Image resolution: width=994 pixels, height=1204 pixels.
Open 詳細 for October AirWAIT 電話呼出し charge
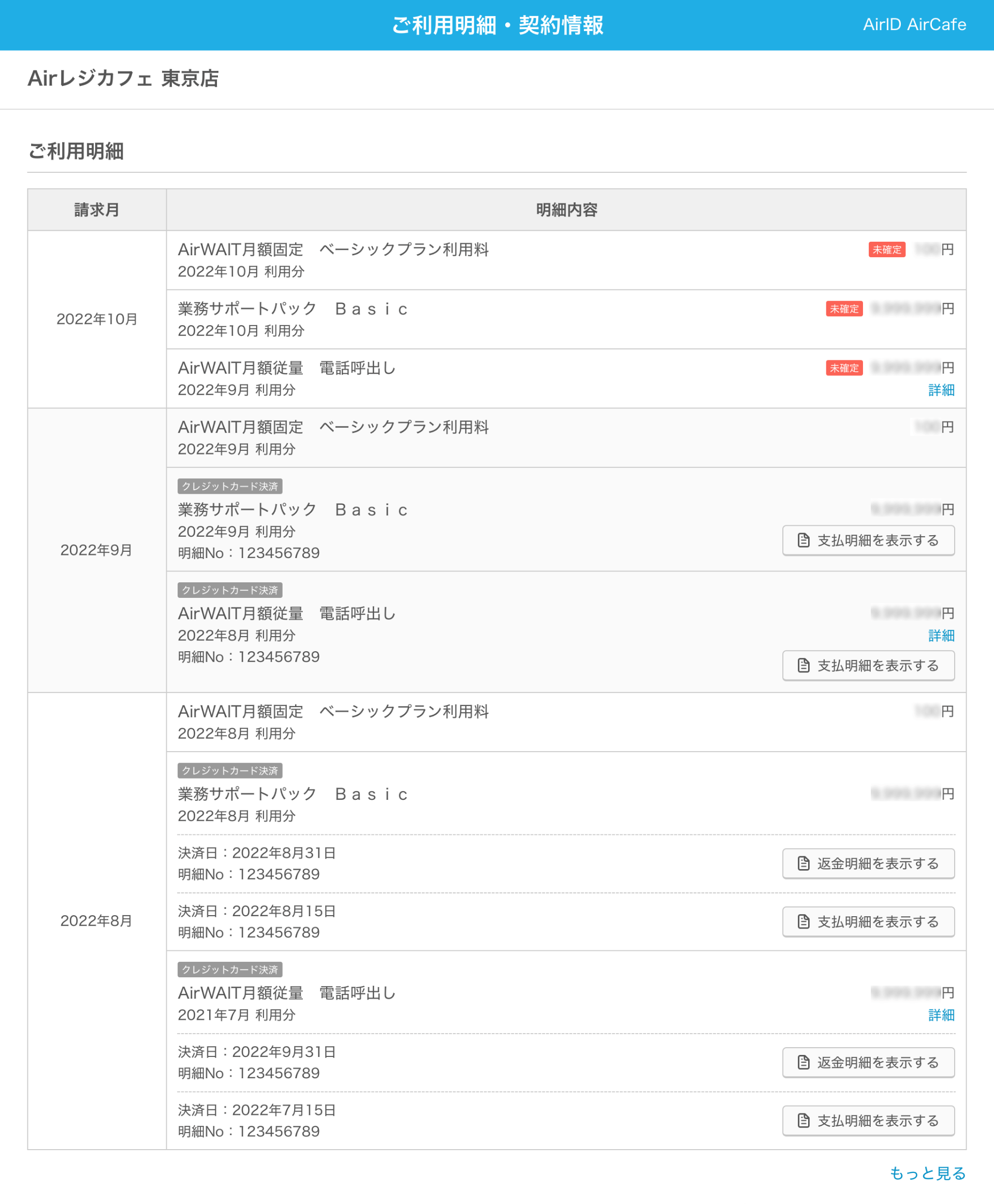(x=941, y=390)
